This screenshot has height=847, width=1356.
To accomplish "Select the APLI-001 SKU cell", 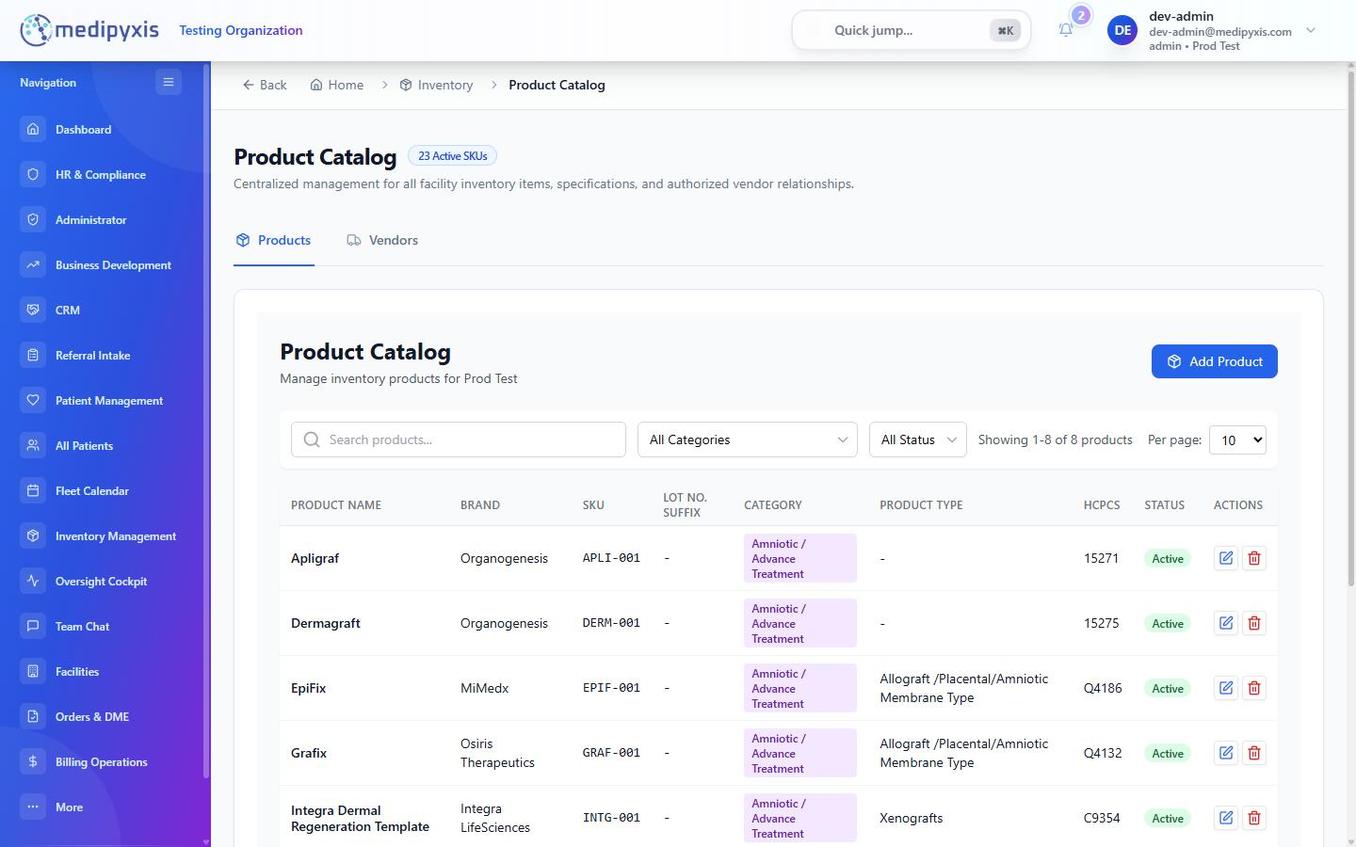I will 611,558.
